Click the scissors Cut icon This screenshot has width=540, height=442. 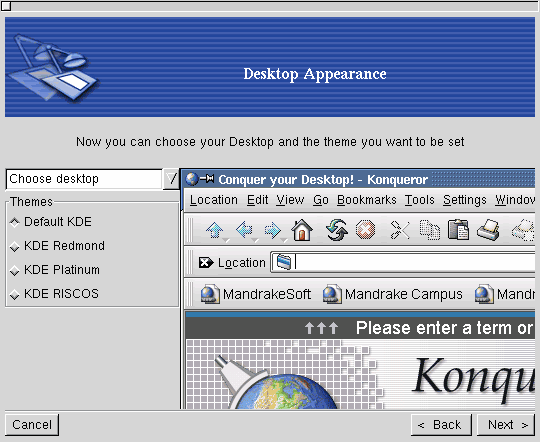(x=400, y=230)
